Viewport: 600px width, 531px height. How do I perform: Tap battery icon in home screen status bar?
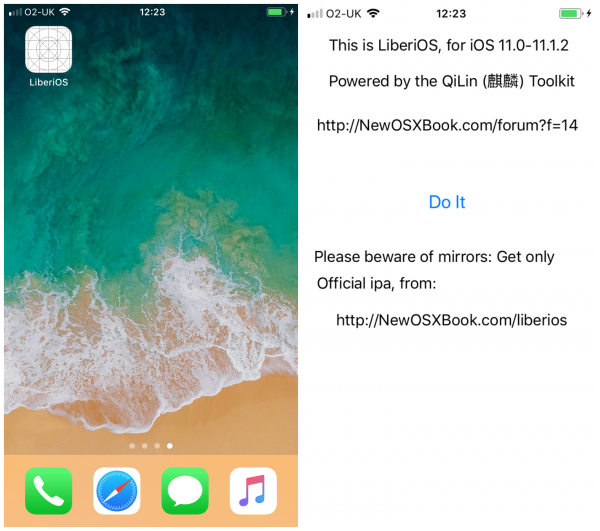276,12
